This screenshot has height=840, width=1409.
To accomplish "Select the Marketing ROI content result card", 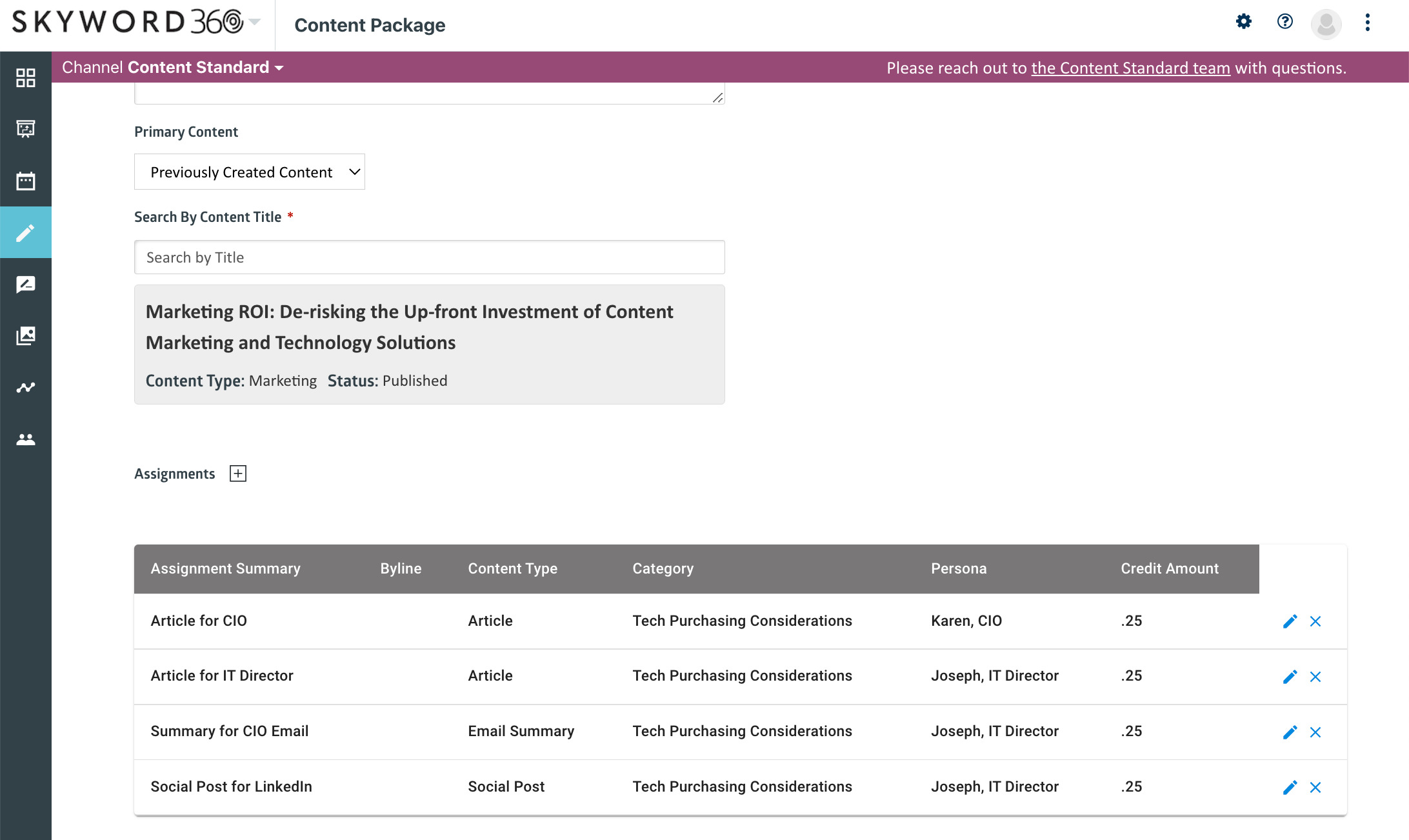I will pos(430,345).
